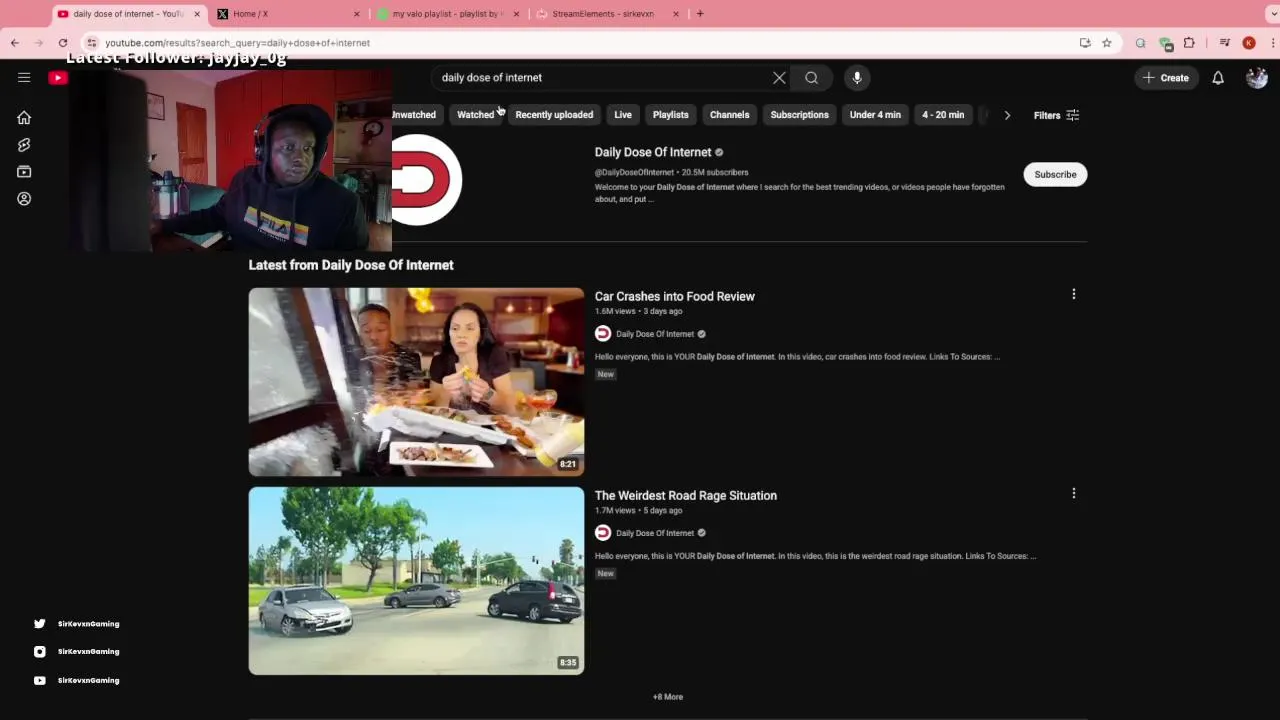
Task: Select the Playlists filter chip
Action: tap(671, 115)
